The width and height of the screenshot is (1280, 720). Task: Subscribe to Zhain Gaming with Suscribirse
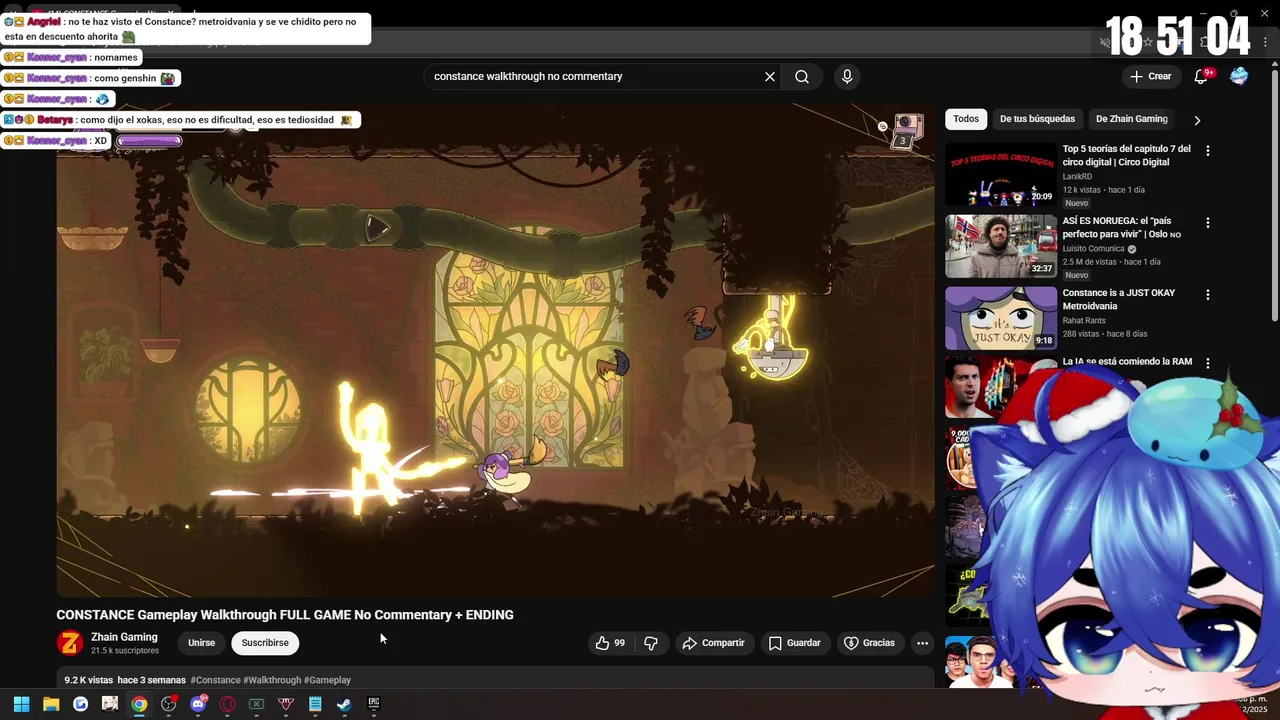(265, 643)
